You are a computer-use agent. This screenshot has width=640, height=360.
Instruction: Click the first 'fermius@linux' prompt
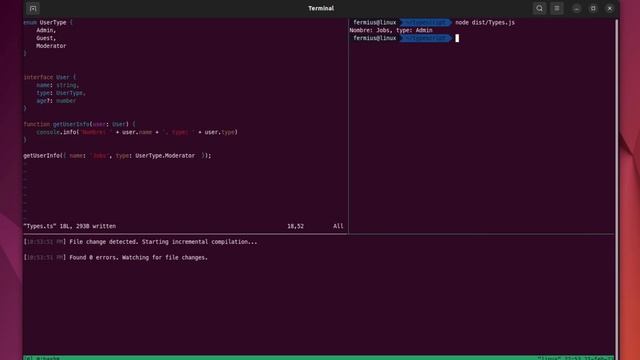coord(375,22)
